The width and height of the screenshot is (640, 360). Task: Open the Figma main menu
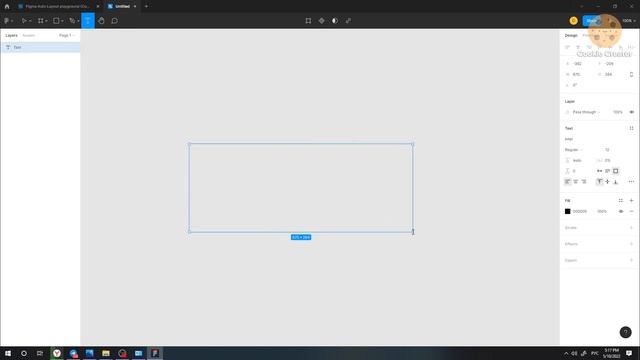[x=8, y=21]
